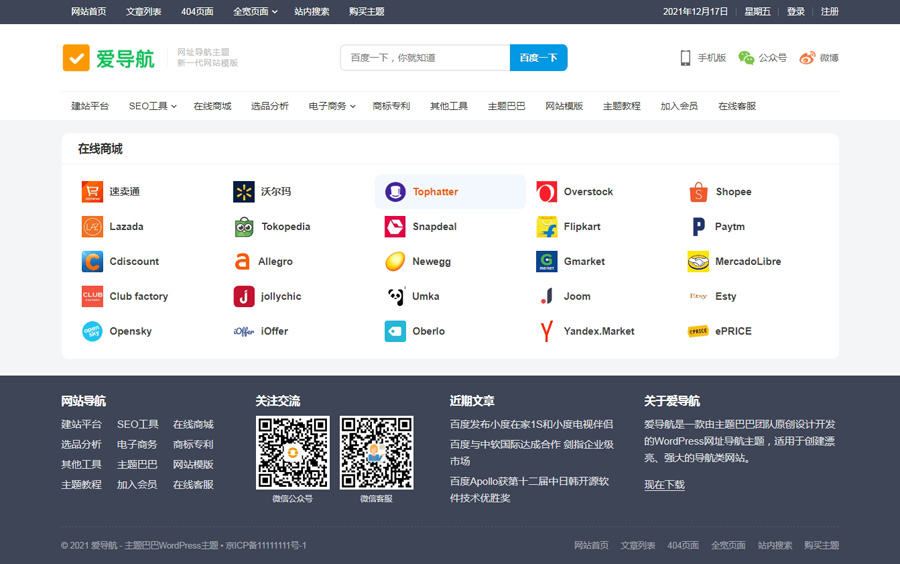The width and height of the screenshot is (900, 564).
Task: Go to 在线商城 in the navigation menu
Action: click(x=212, y=106)
